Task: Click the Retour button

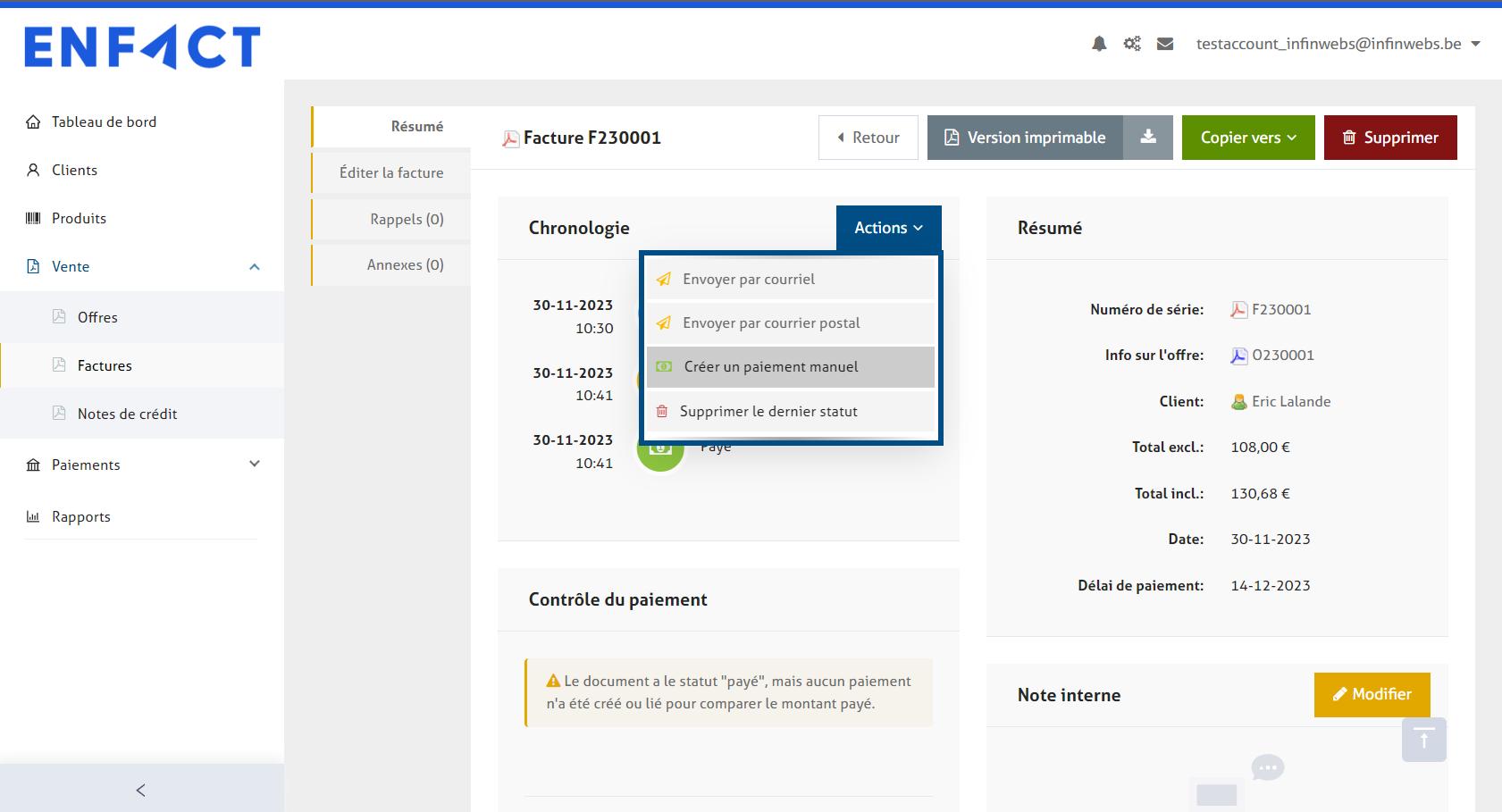Action: pyautogui.click(x=868, y=138)
